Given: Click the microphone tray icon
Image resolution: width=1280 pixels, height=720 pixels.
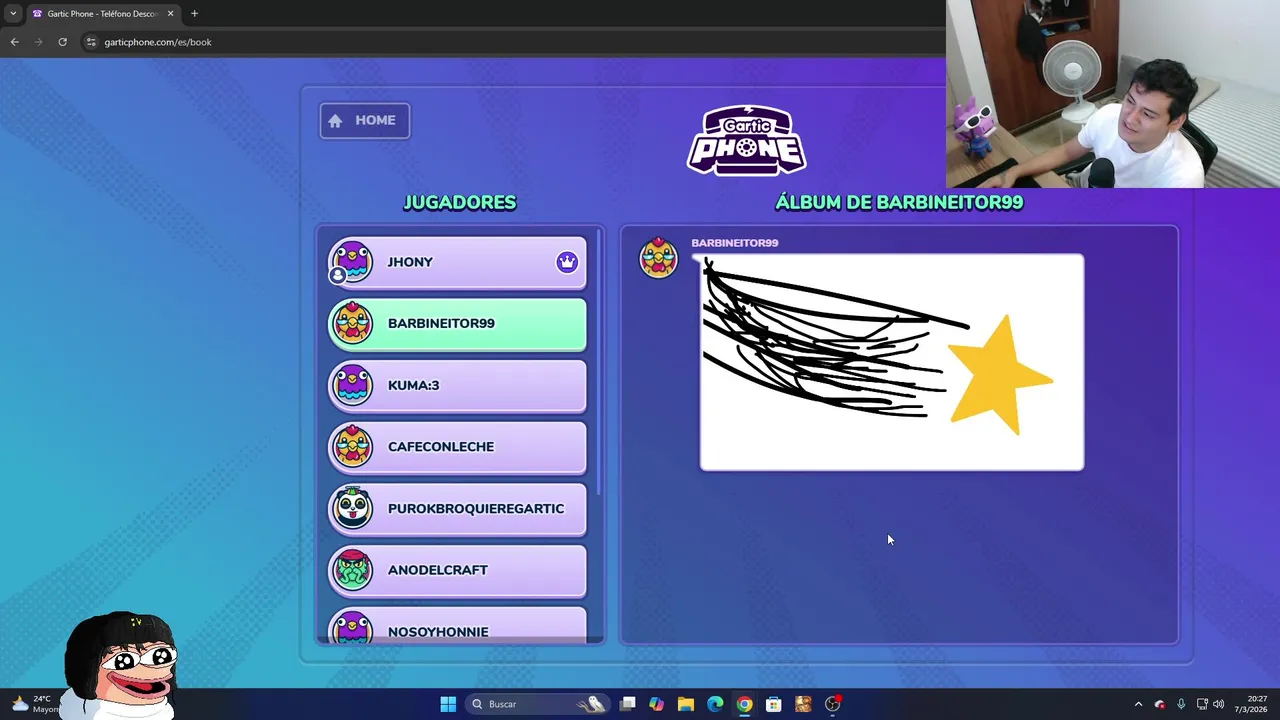Looking at the screenshot, I should tap(1181, 704).
